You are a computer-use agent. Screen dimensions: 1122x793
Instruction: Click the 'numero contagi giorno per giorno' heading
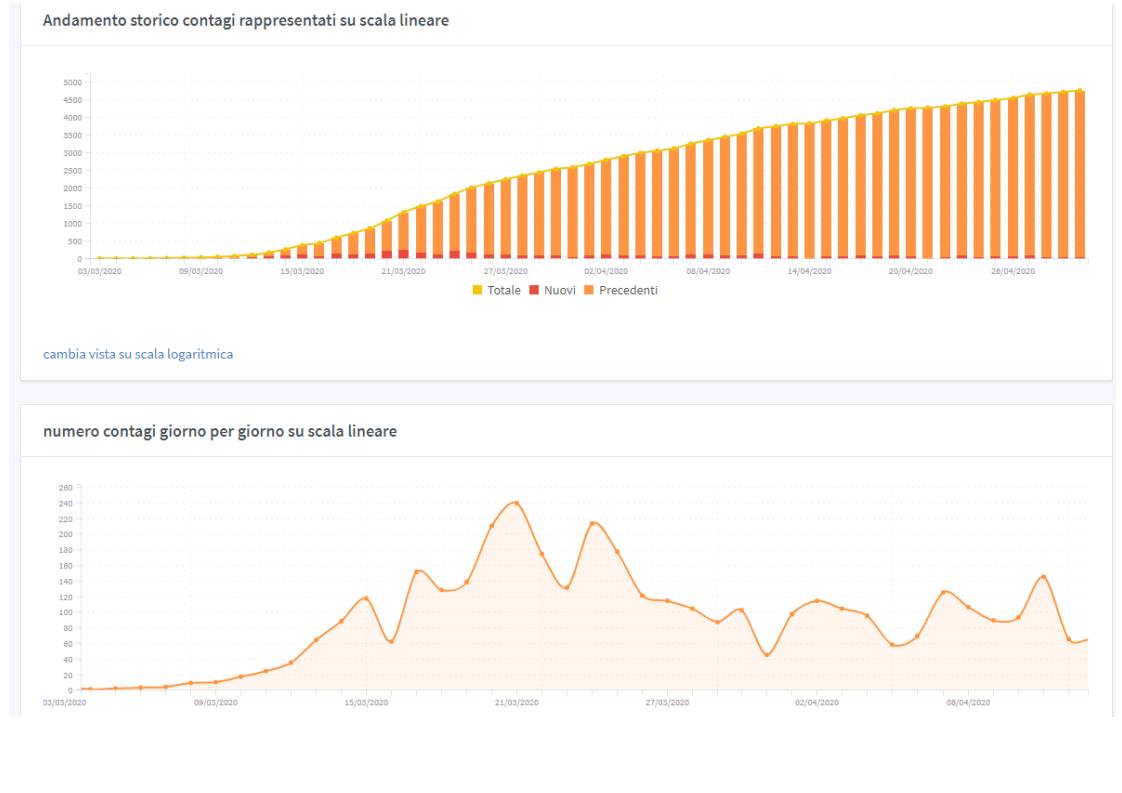tap(220, 432)
